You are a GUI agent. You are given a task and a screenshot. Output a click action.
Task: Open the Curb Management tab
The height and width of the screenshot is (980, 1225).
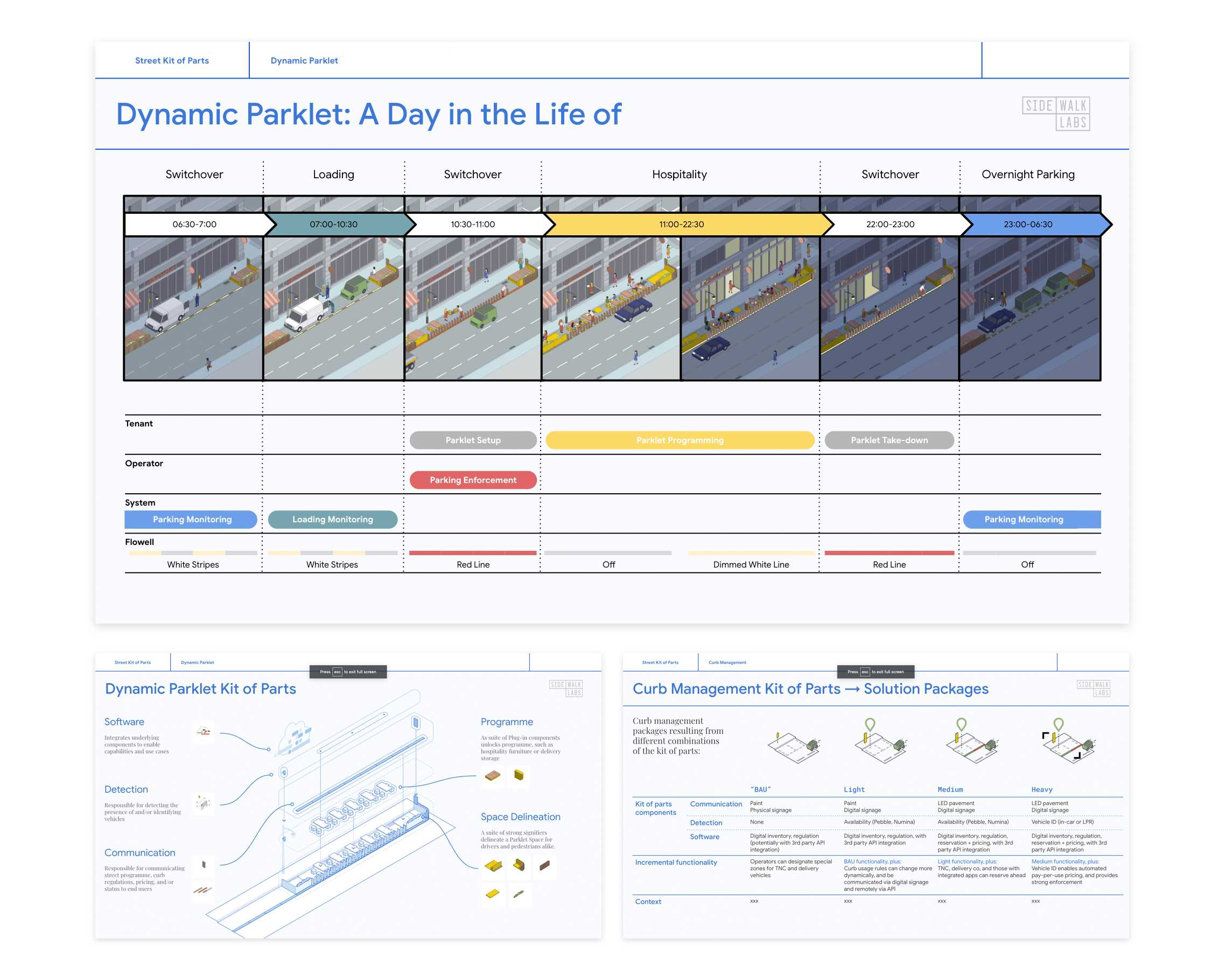pos(727,662)
